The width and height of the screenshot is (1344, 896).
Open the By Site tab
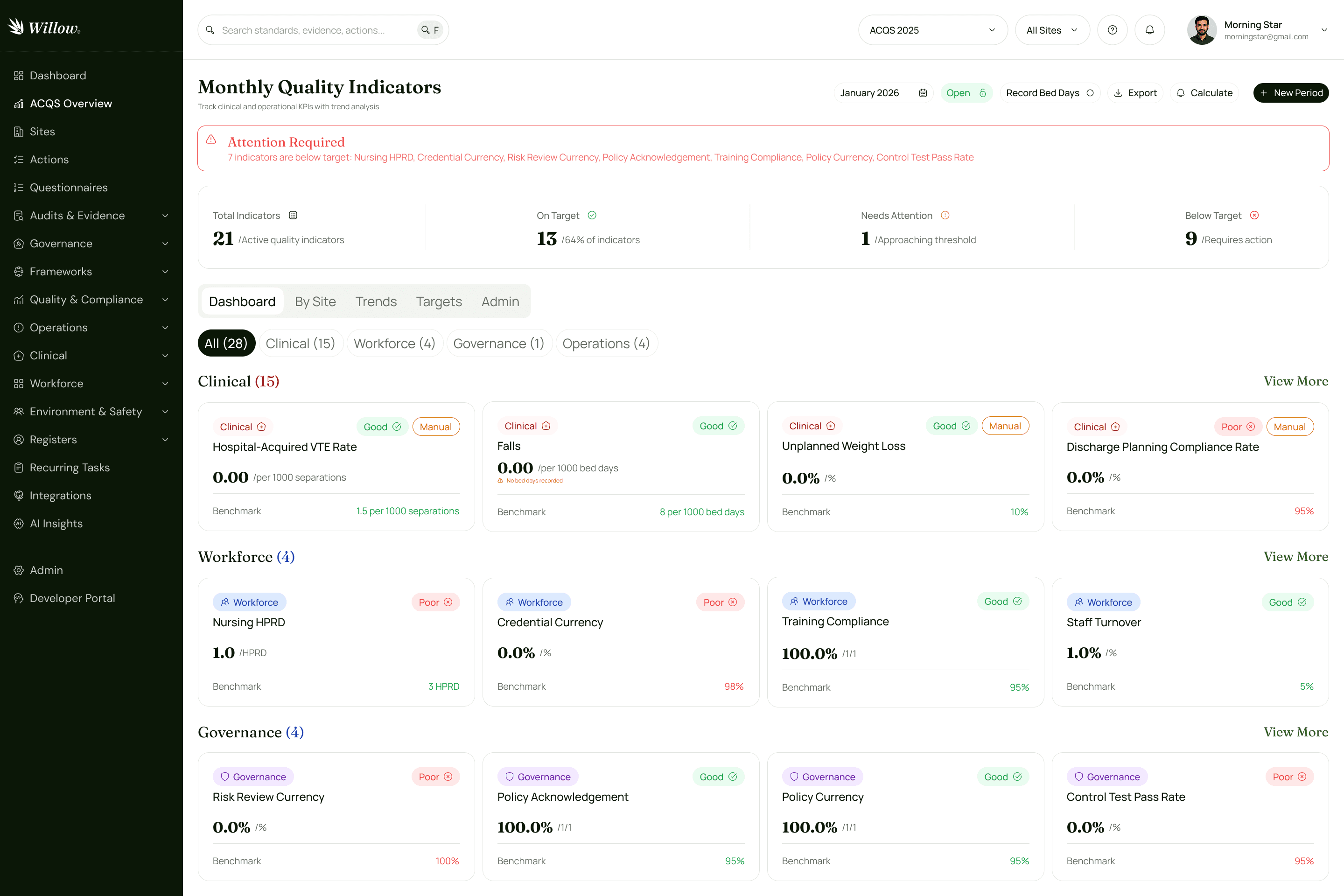coord(315,301)
